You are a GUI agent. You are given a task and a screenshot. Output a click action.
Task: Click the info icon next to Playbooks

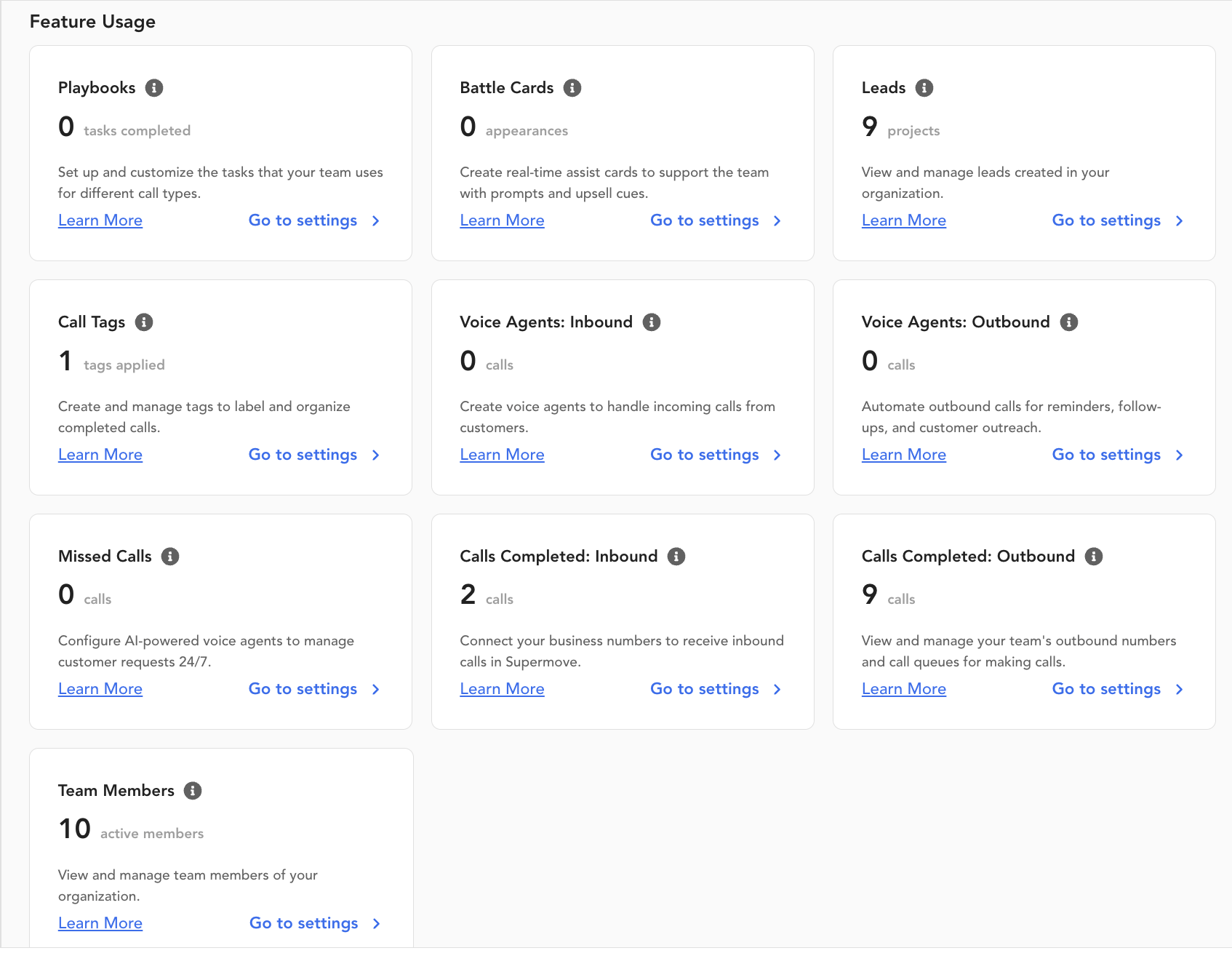point(154,88)
